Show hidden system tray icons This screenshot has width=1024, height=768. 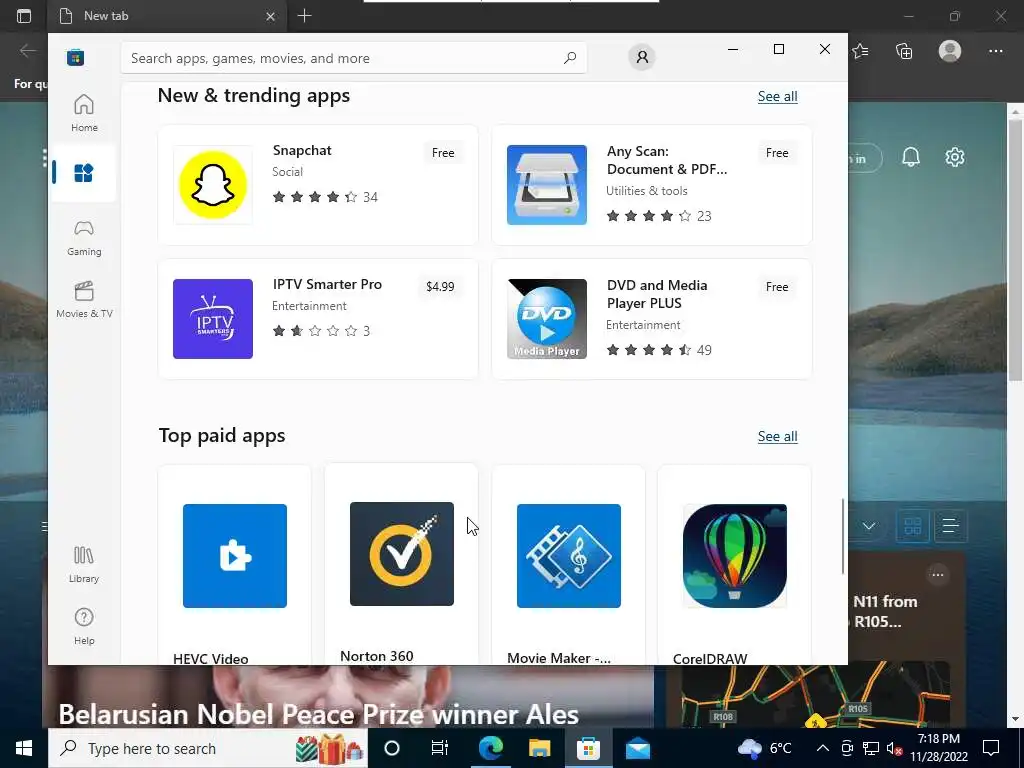822,748
